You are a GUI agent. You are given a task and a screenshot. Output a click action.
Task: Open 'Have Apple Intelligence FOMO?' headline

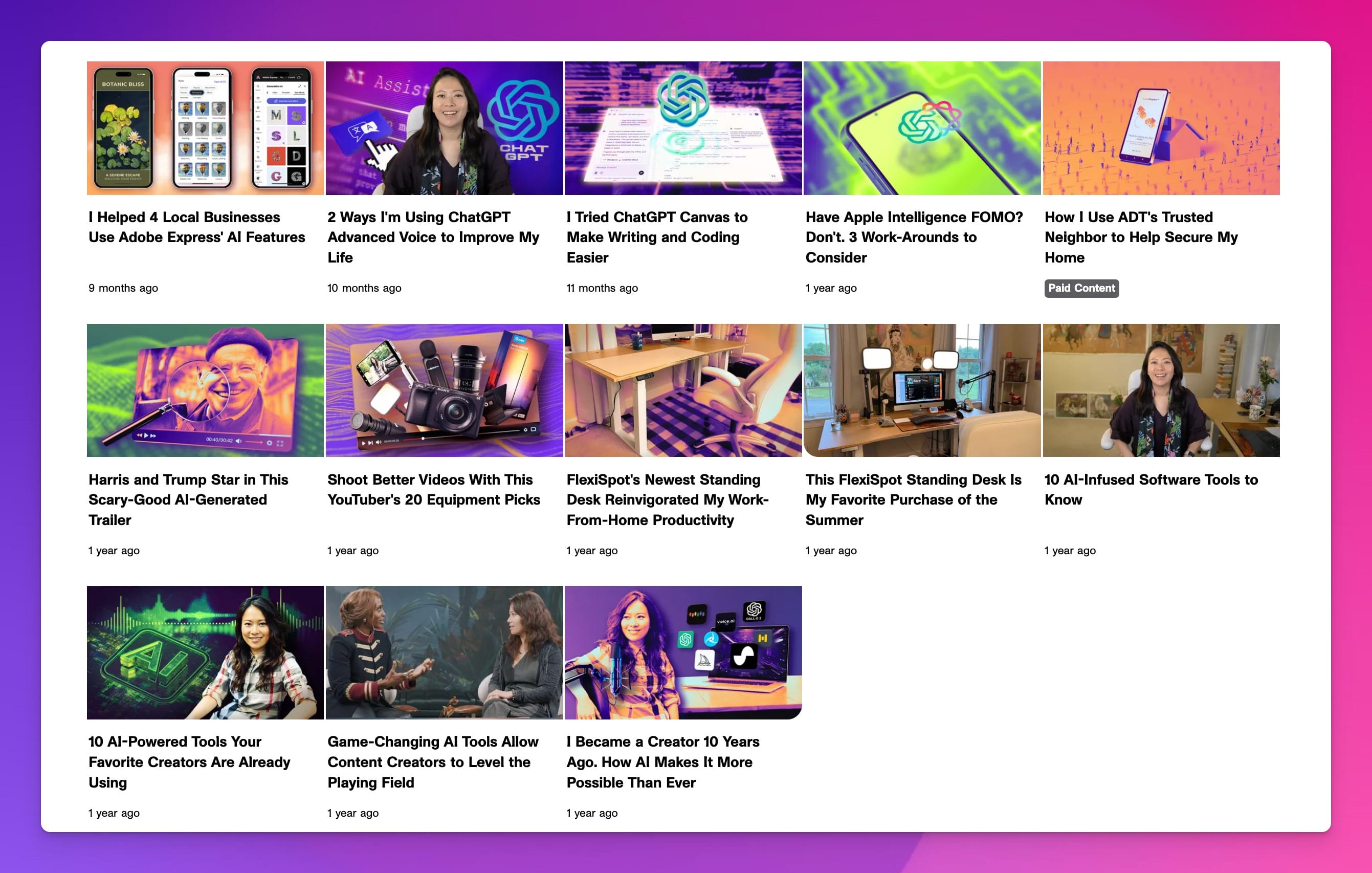pyautogui.click(x=914, y=237)
